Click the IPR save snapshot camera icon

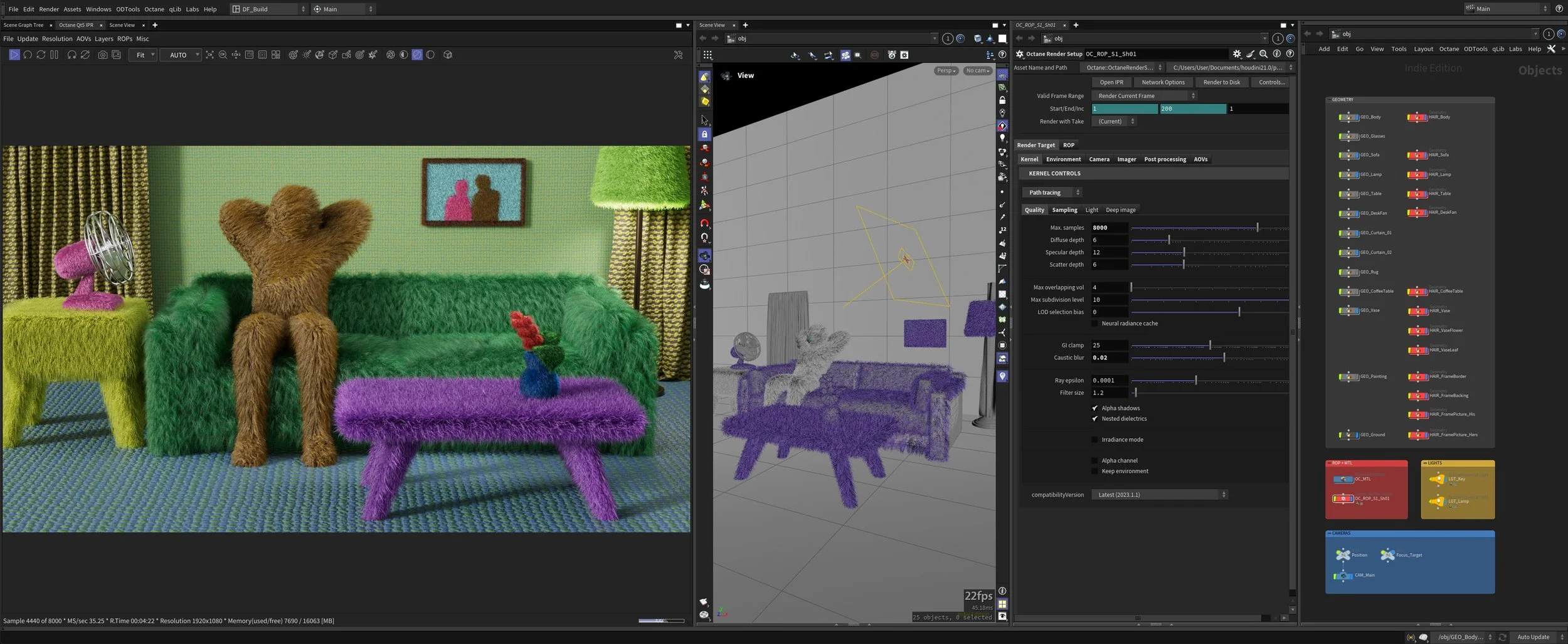[x=103, y=55]
